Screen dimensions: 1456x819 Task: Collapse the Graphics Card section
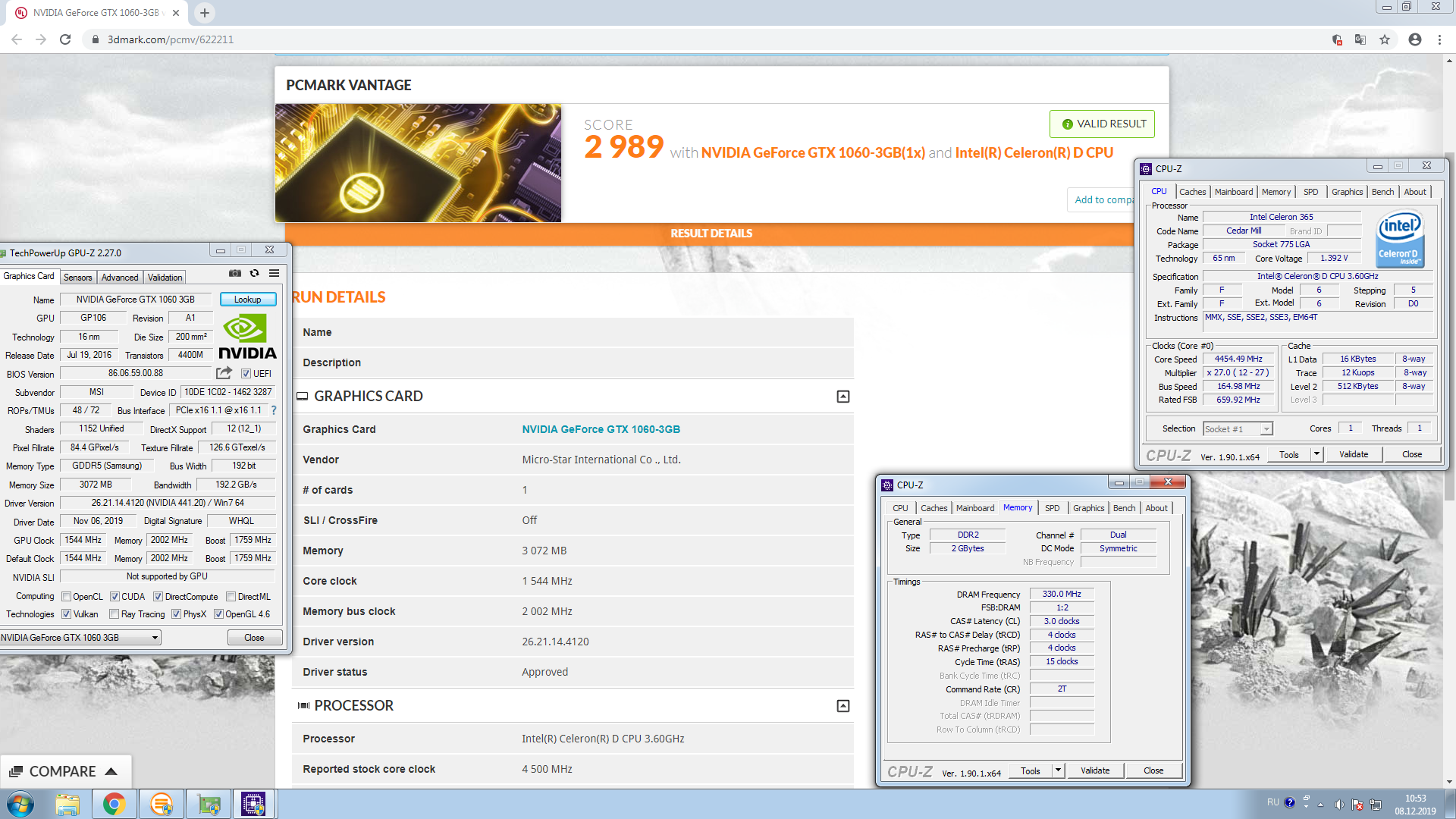tap(843, 396)
